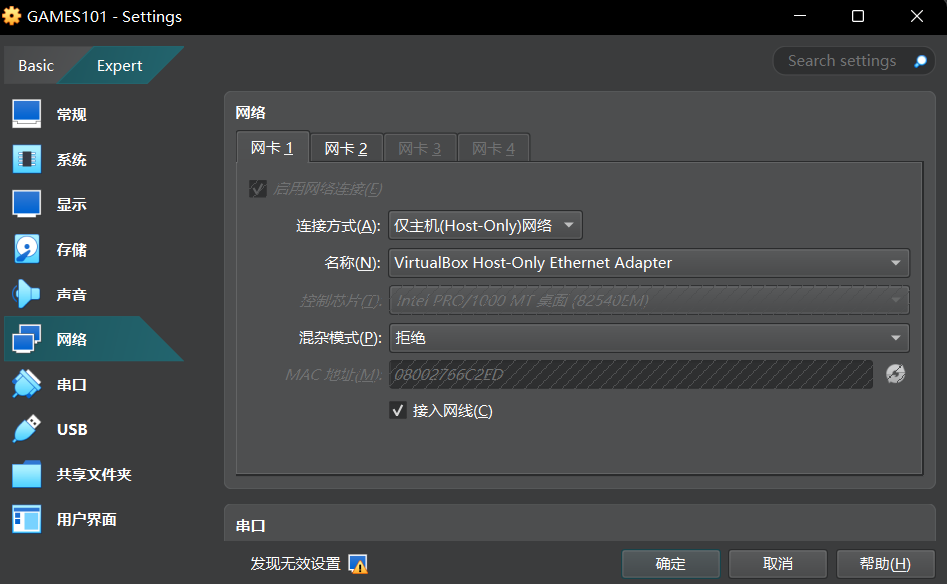Open the USB settings icon
The image size is (947, 584).
(26, 429)
